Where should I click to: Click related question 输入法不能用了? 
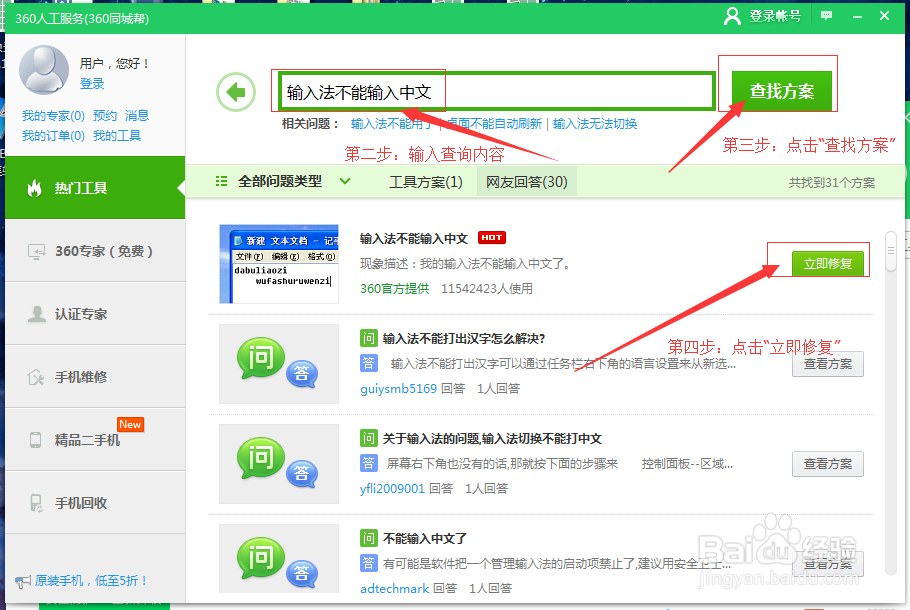click(x=392, y=124)
